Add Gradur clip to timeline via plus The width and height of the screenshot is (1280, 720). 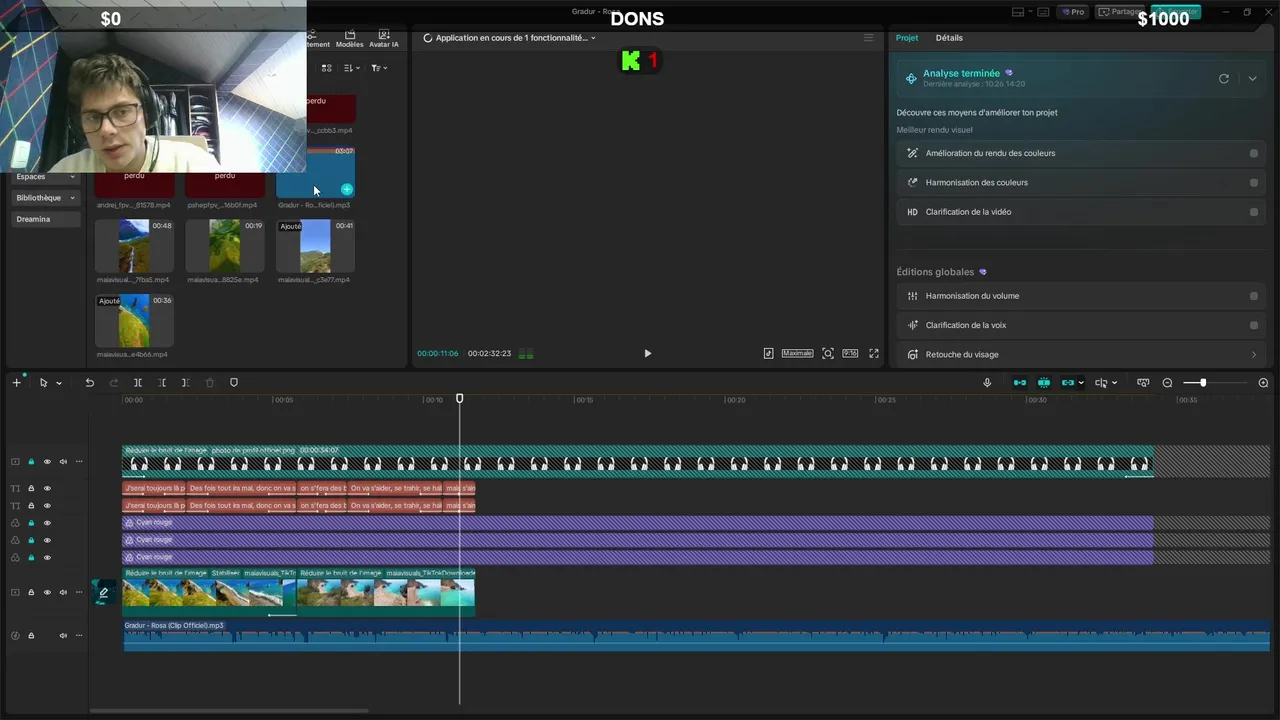tap(347, 189)
